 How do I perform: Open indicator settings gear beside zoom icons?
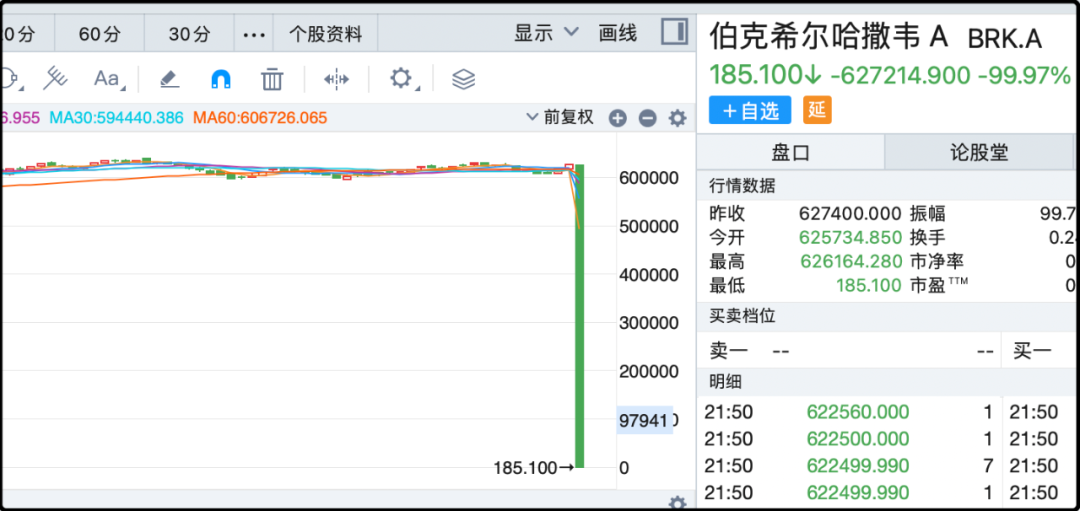click(x=678, y=118)
